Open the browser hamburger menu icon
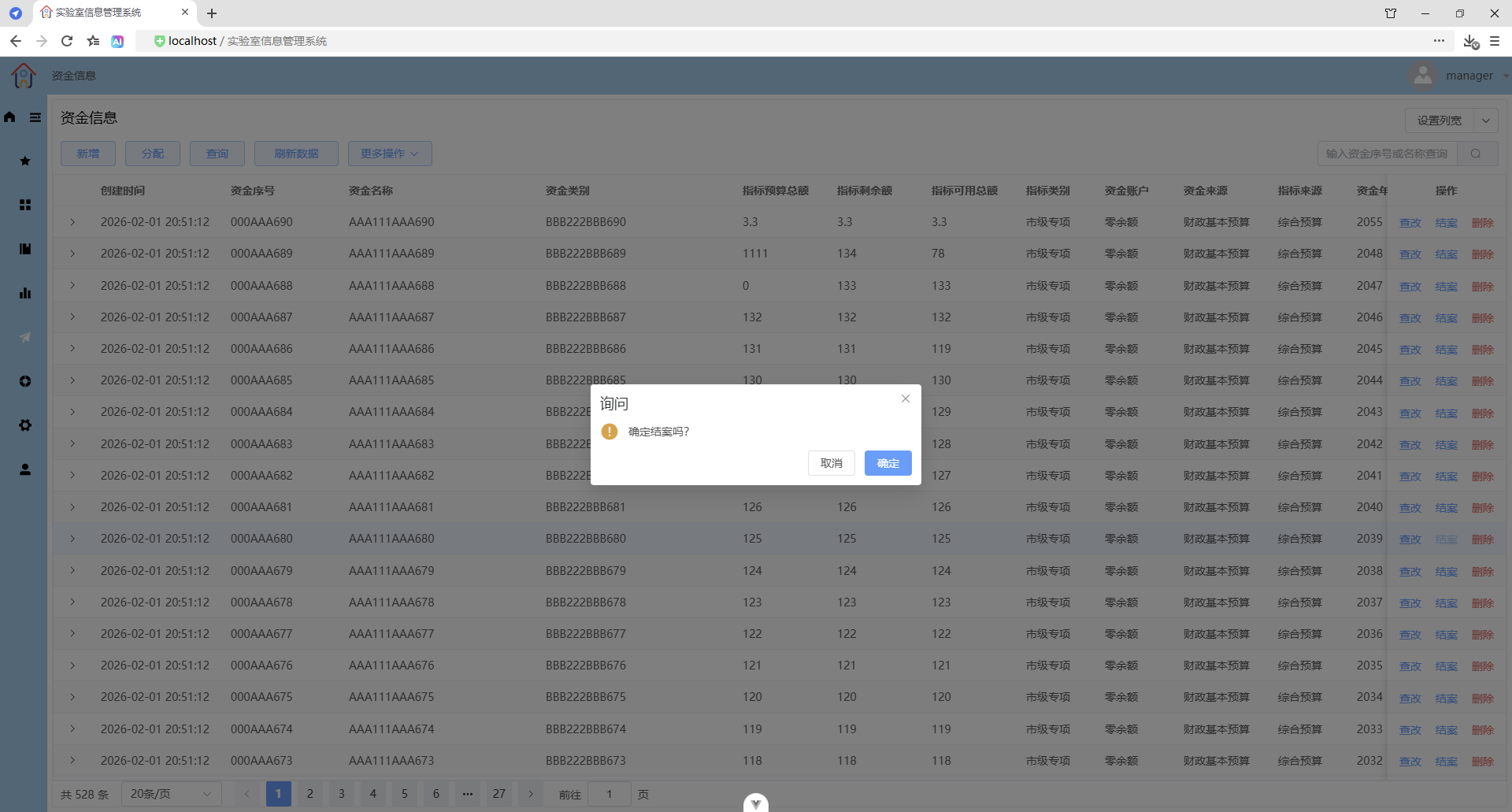Image resolution: width=1512 pixels, height=812 pixels. (x=1495, y=41)
